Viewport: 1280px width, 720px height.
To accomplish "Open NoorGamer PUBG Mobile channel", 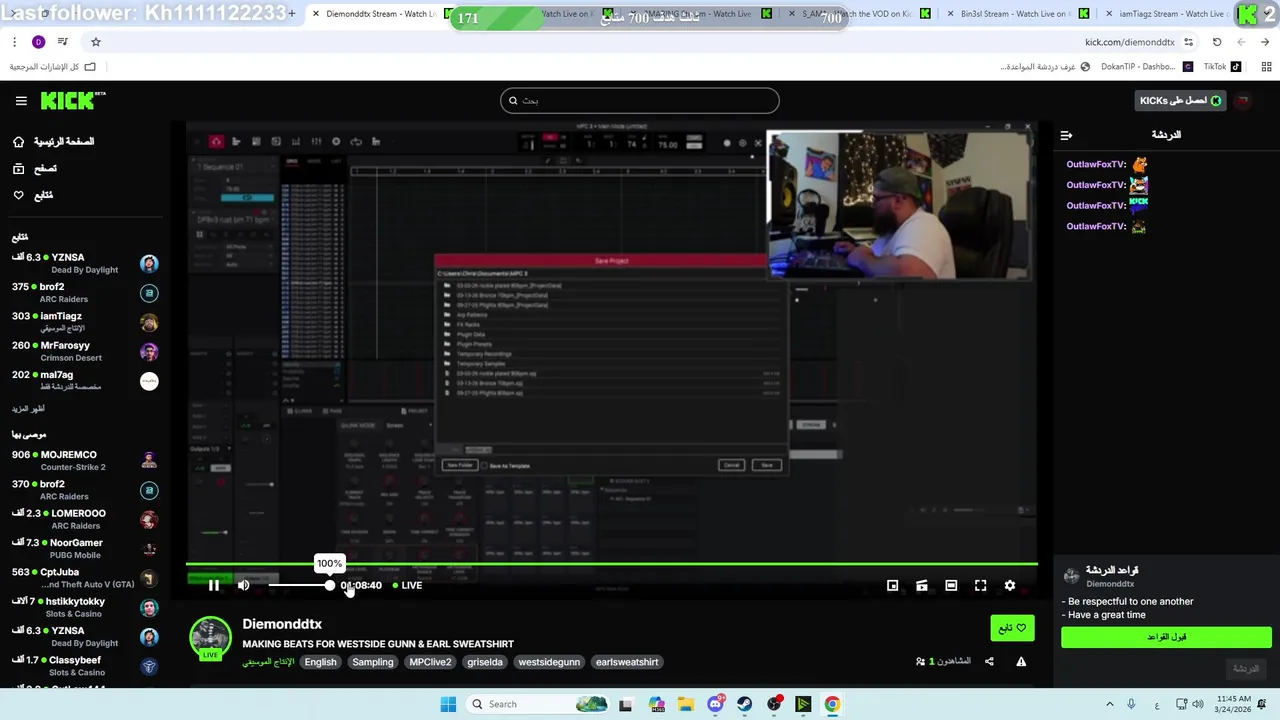I will point(85,548).
